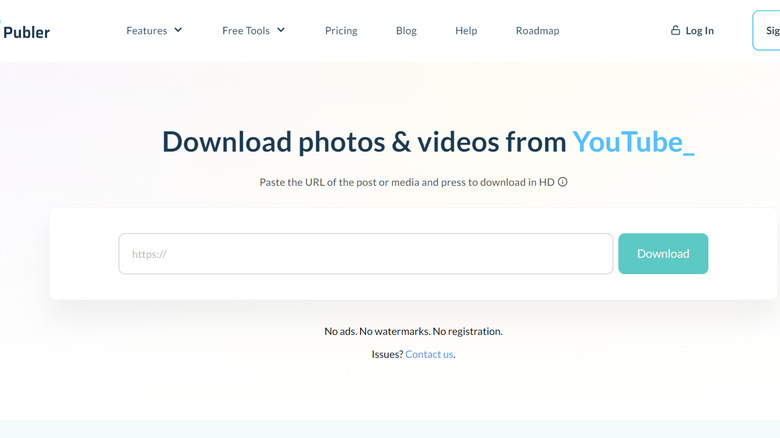This screenshot has width=780, height=438.
Task: Expand the Features dropdown chevron
Action: click(x=178, y=30)
